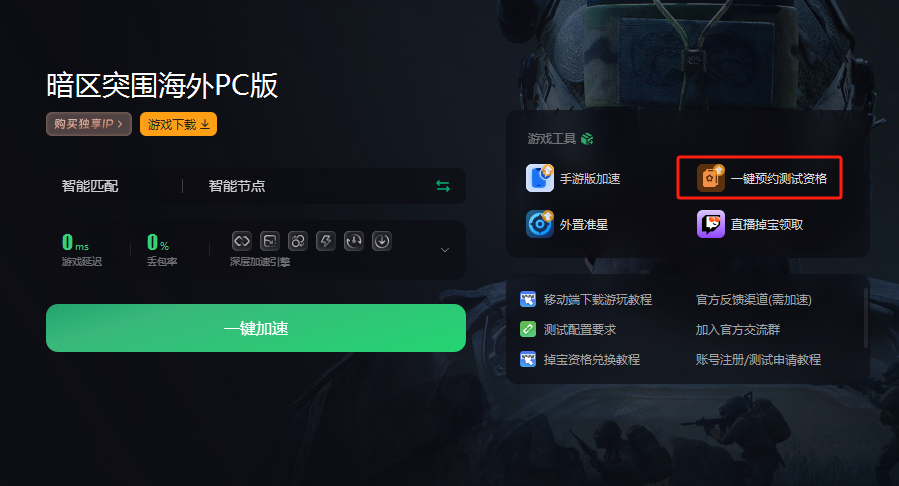
Task: Click the 游戏下载 download button
Action: pyautogui.click(x=178, y=124)
